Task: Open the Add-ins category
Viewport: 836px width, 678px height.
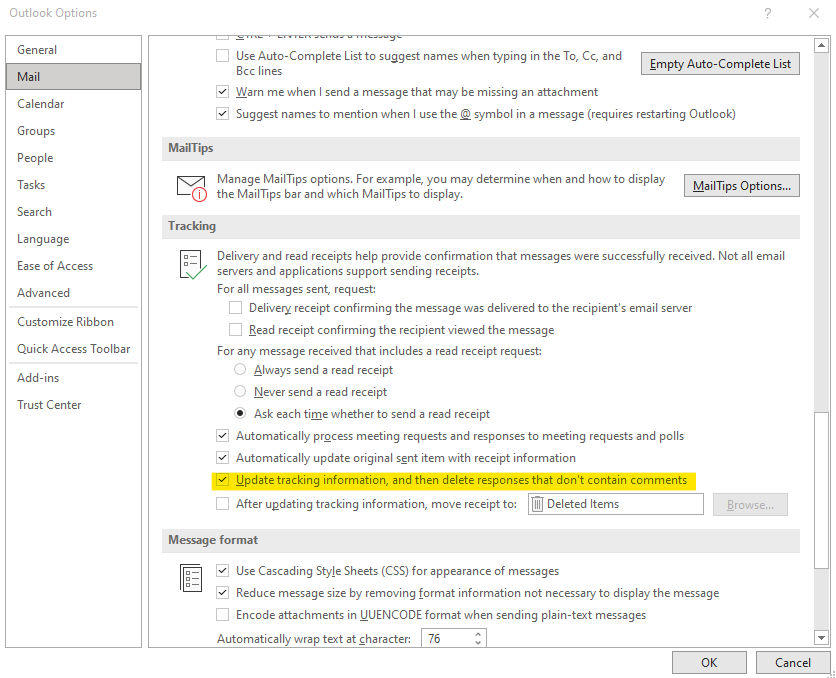Action: (x=74, y=378)
